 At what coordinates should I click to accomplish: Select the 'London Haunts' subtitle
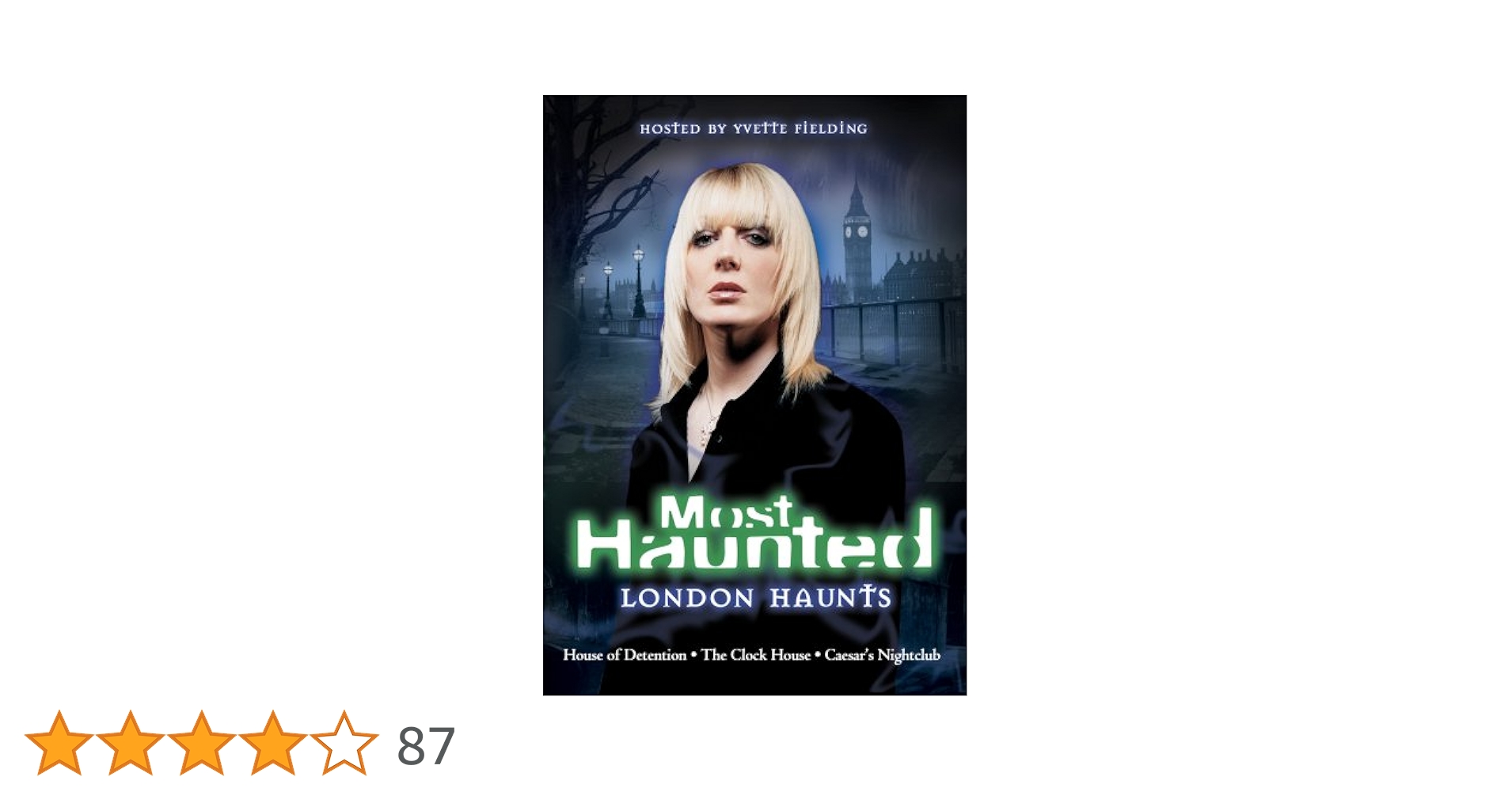pyautogui.click(x=756, y=598)
